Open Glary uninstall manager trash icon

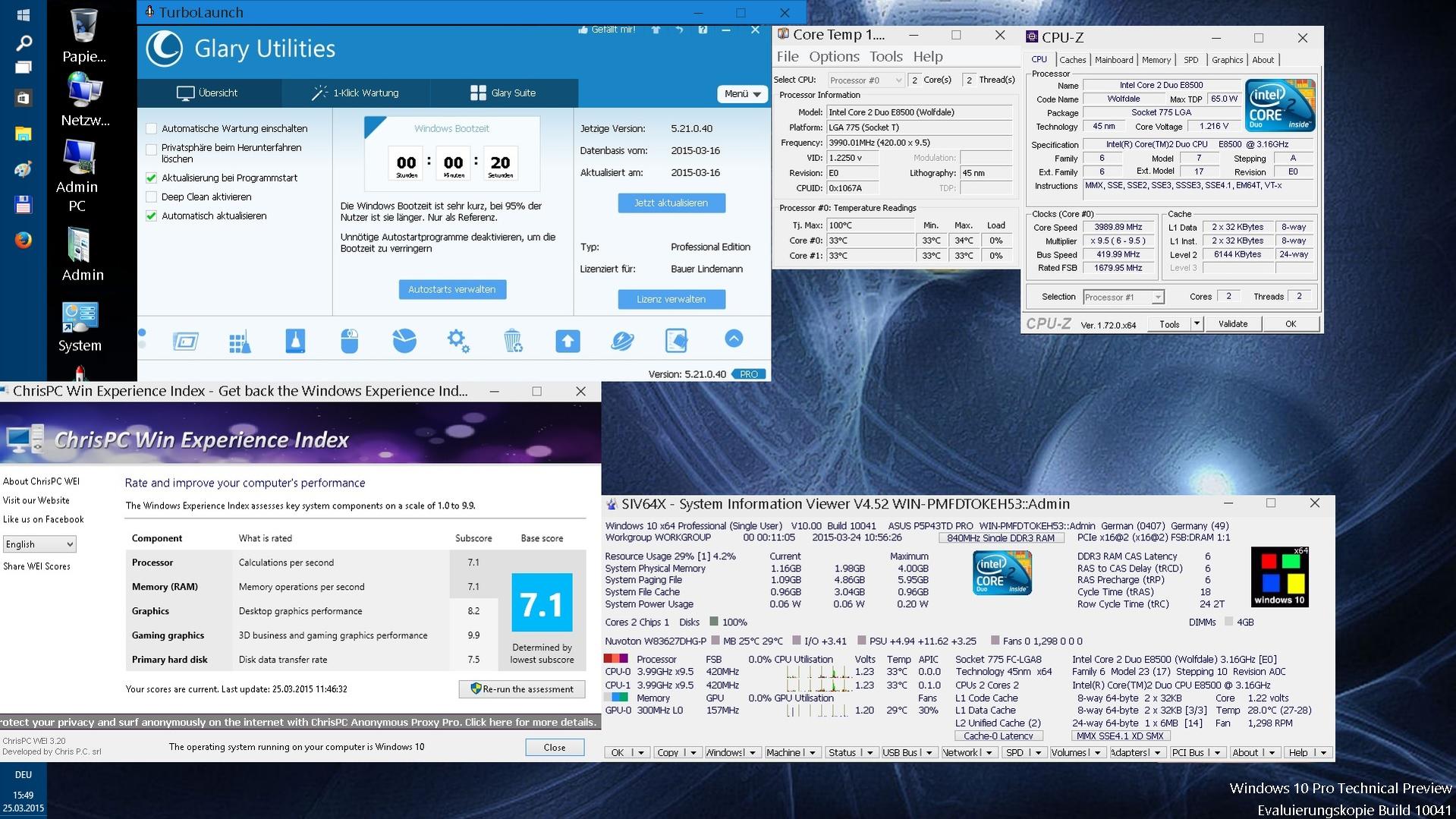513,341
